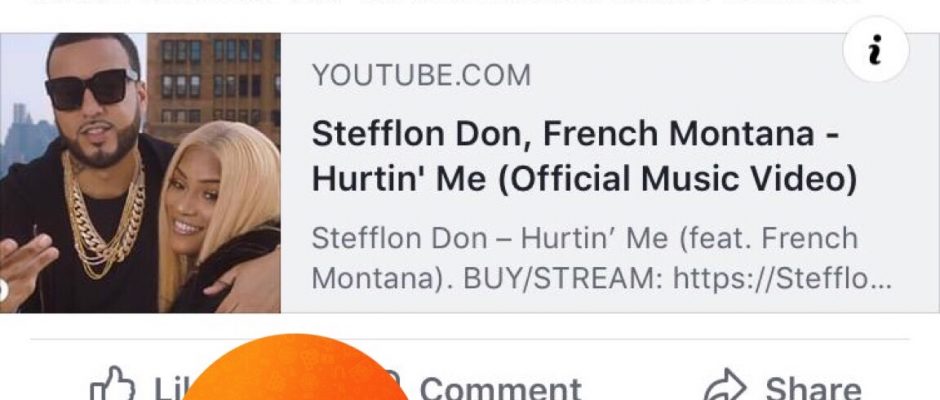Open the Hurtin' Me music video thumbnail
This screenshot has height=400, width=940.
[140, 173]
